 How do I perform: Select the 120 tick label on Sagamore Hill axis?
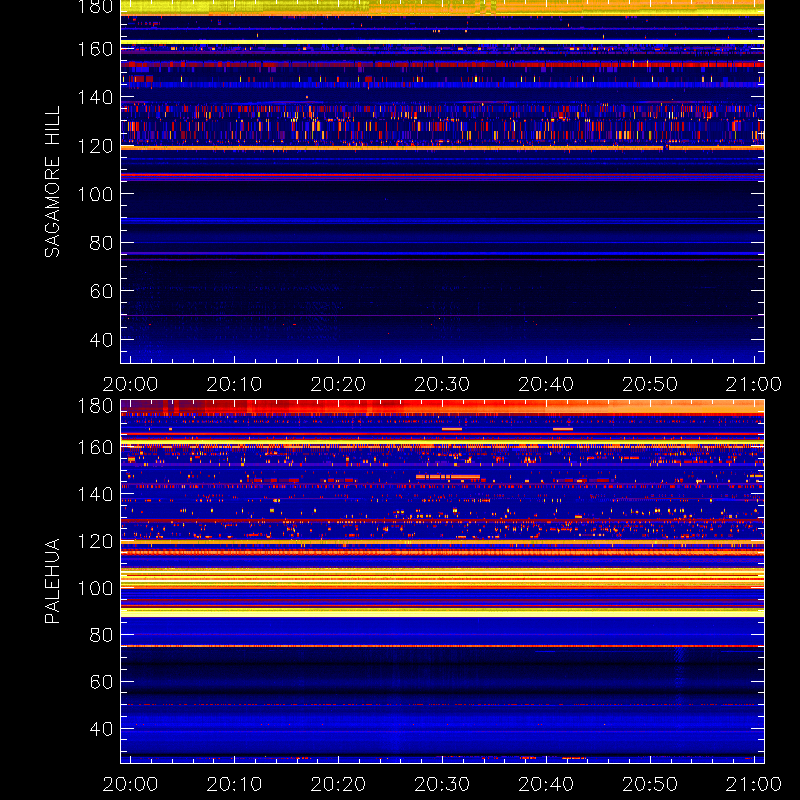[x=95, y=146]
